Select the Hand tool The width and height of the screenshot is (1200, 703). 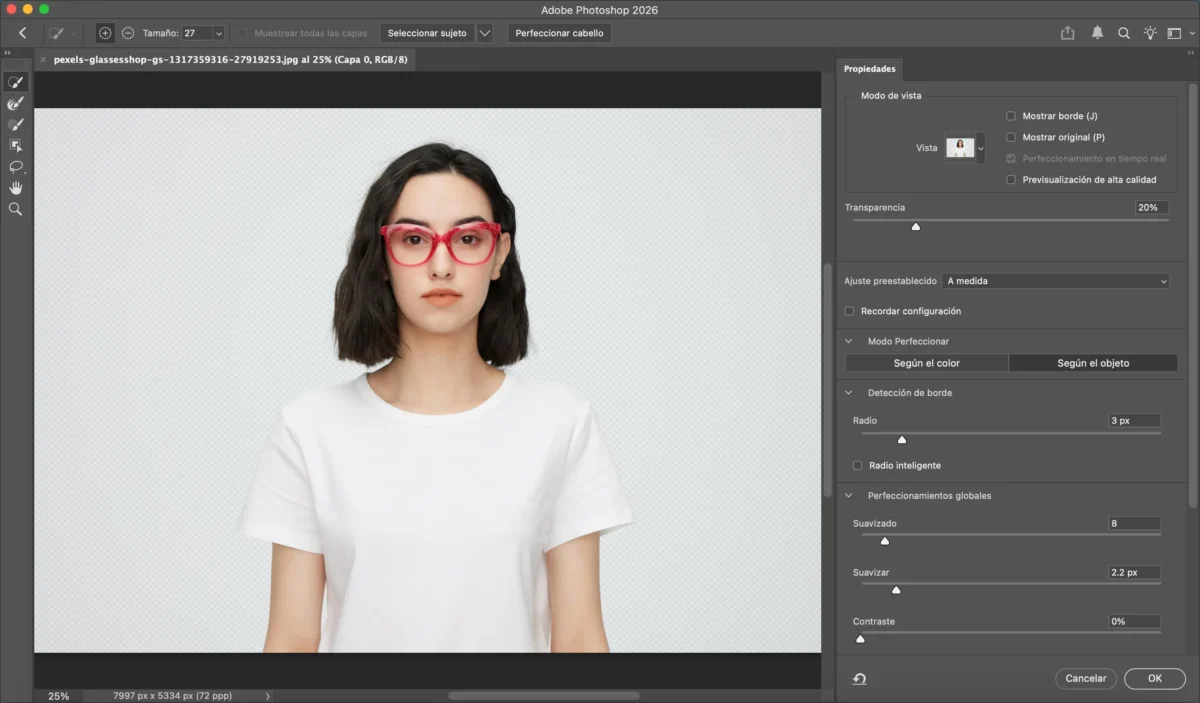15,188
